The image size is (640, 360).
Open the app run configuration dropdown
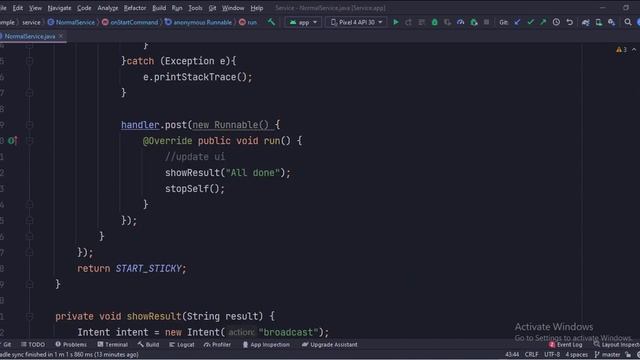pyautogui.click(x=303, y=22)
